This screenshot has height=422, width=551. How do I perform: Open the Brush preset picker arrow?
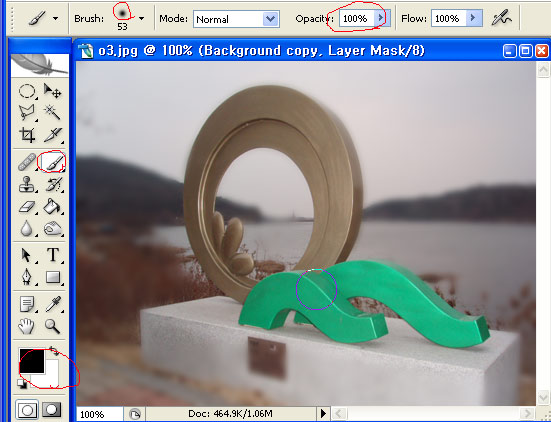point(141,18)
